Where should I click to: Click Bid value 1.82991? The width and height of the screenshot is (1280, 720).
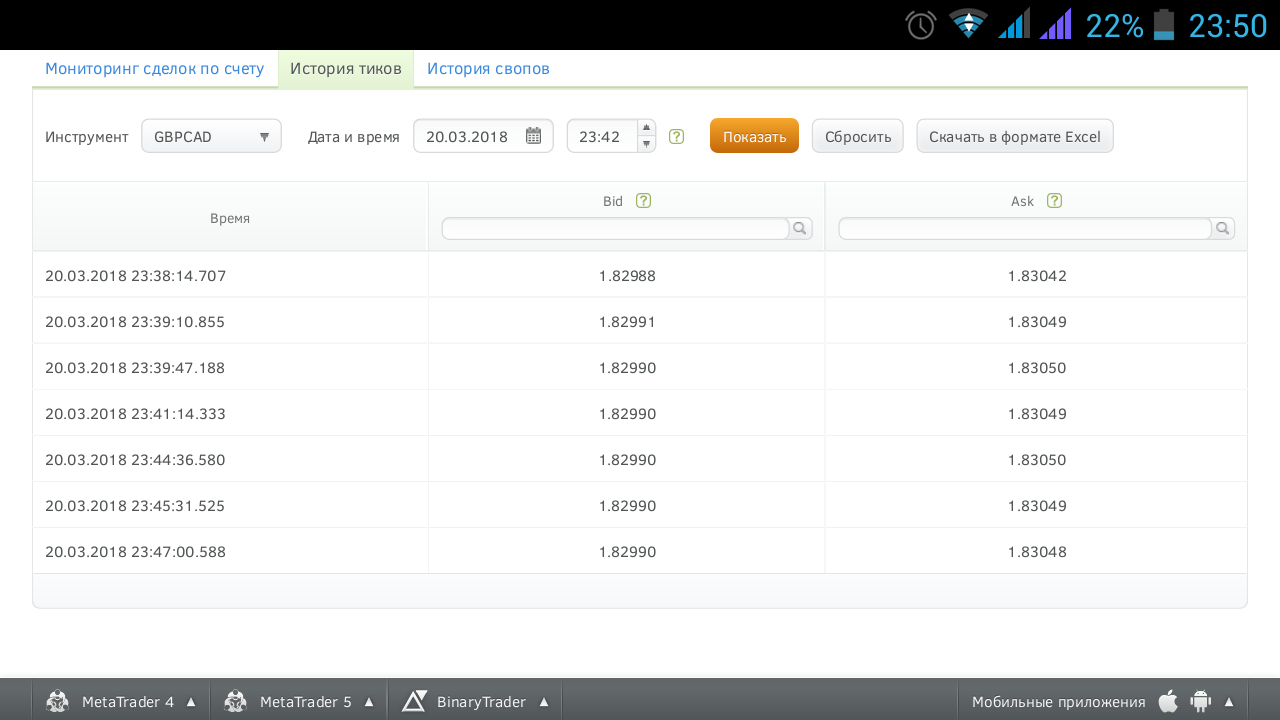(627, 322)
